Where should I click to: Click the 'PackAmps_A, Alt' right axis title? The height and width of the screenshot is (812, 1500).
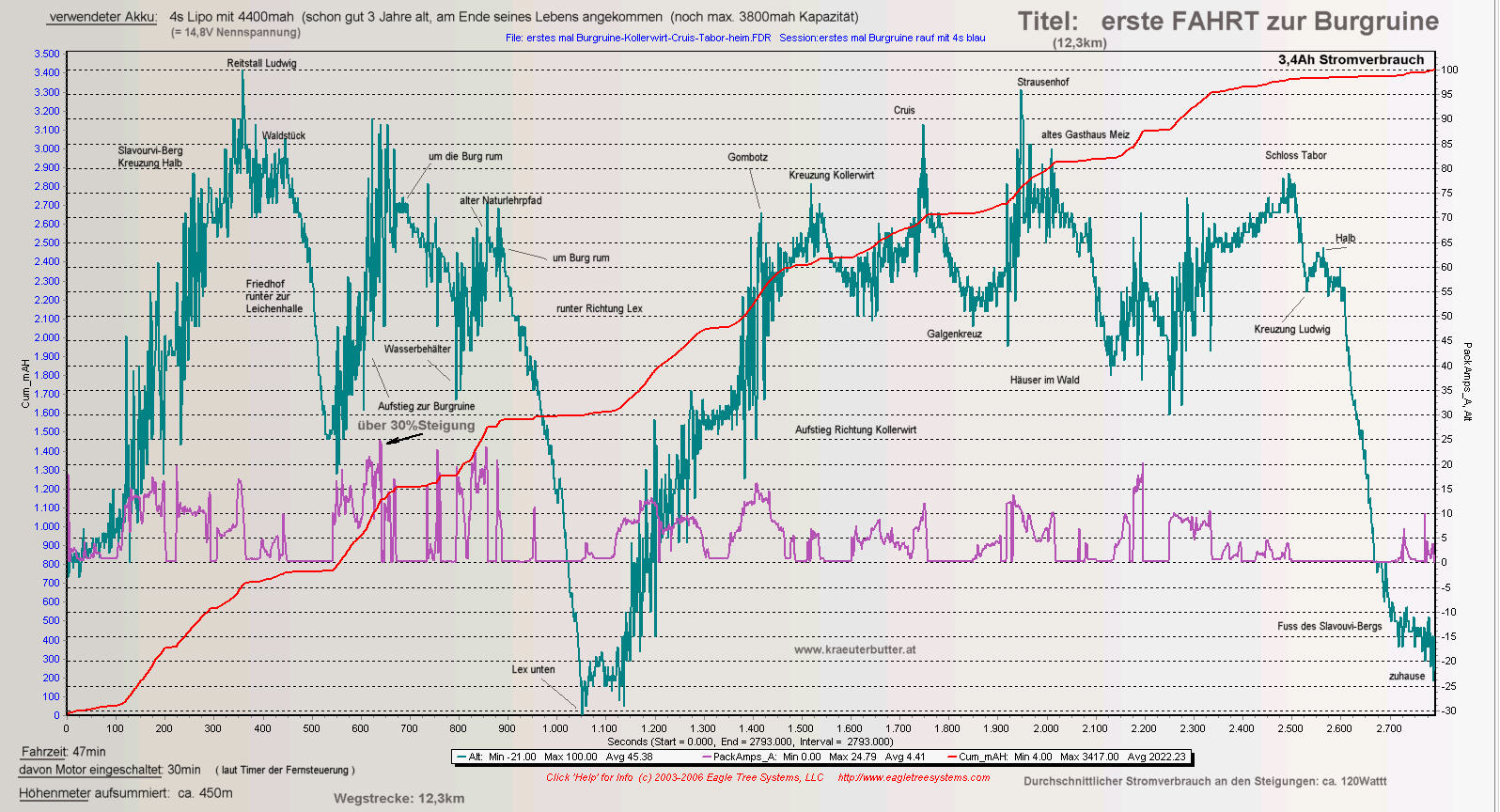pyautogui.click(x=1467, y=381)
